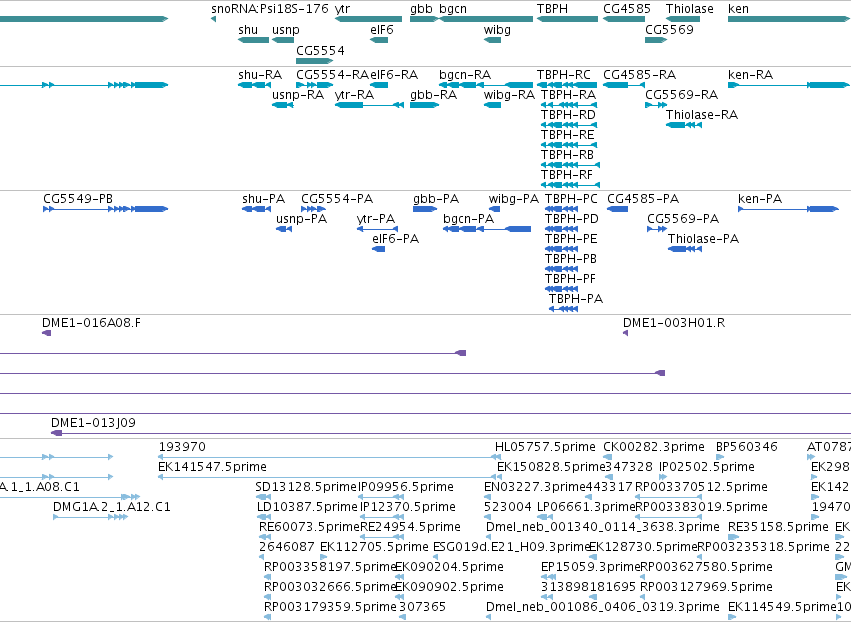
Task: Select the ken-RA transcript label
Action: 750,74
